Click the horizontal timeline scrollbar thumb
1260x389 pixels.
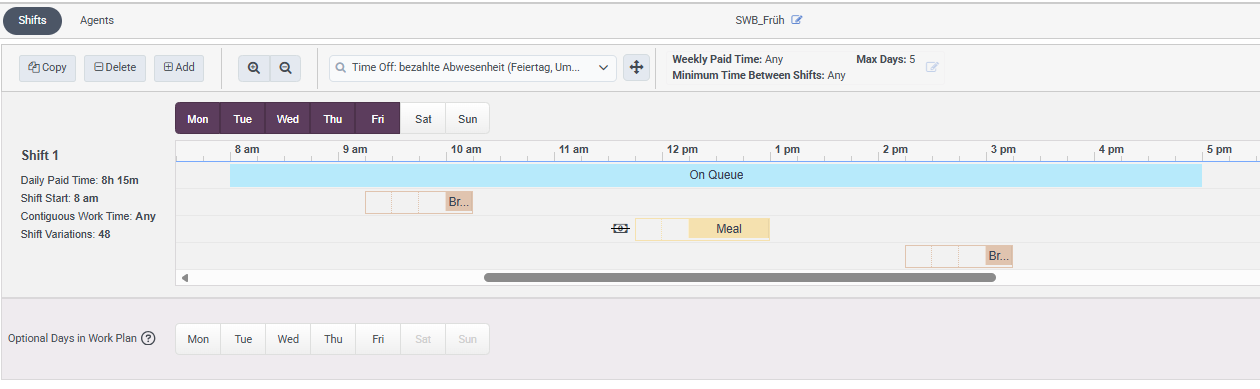tap(740, 277)
